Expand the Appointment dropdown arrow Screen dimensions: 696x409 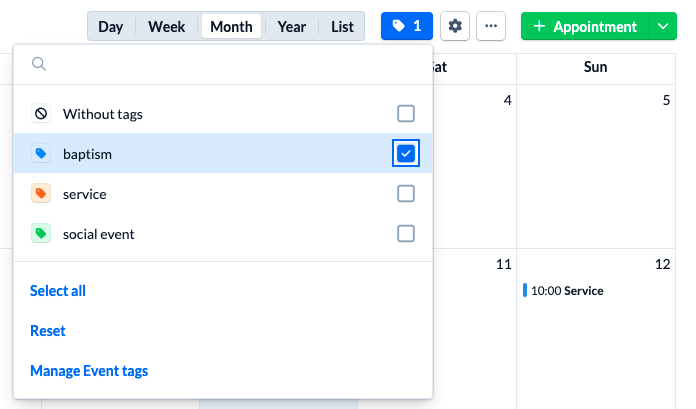point(662,26)
